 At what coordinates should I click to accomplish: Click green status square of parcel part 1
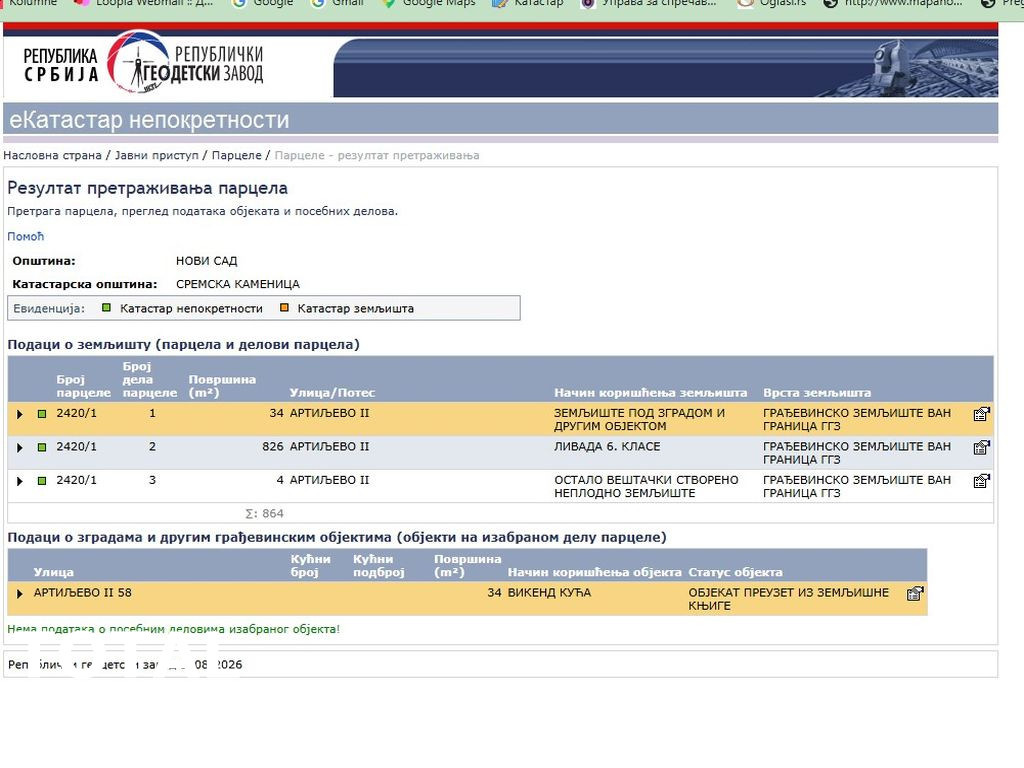tap(42, 414)
